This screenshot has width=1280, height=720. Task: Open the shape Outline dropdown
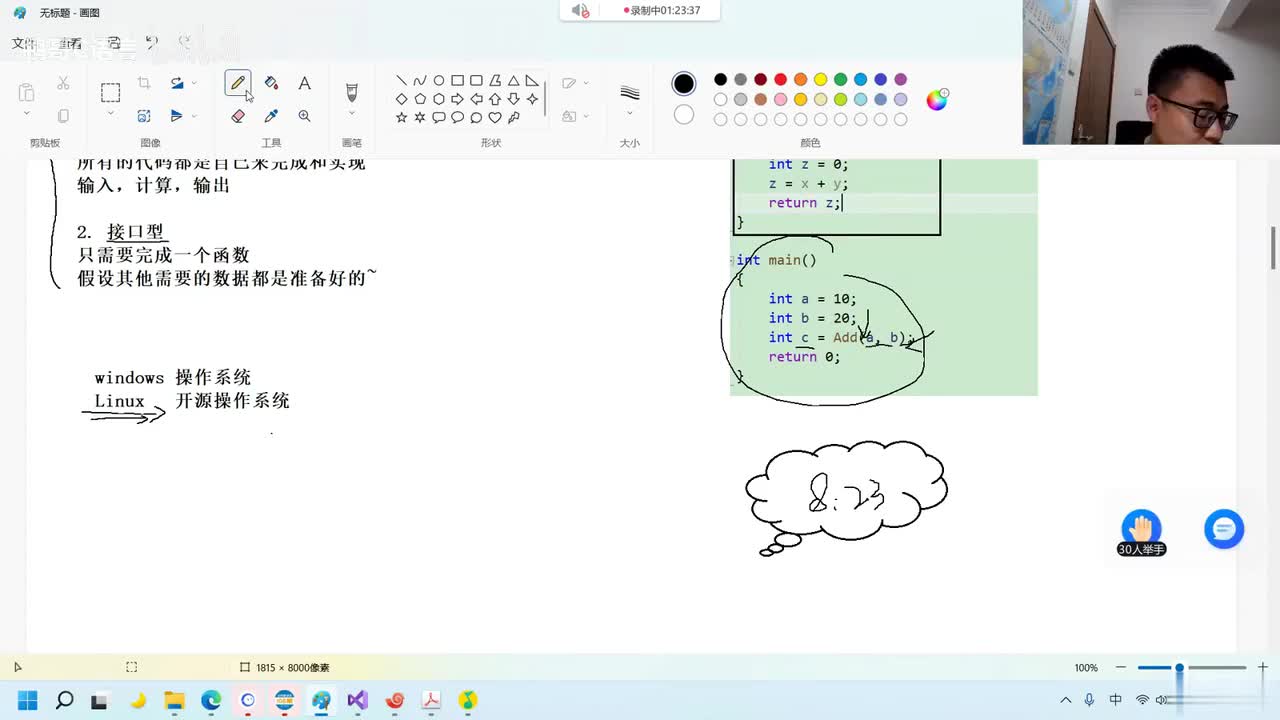(x=575, y=83)
